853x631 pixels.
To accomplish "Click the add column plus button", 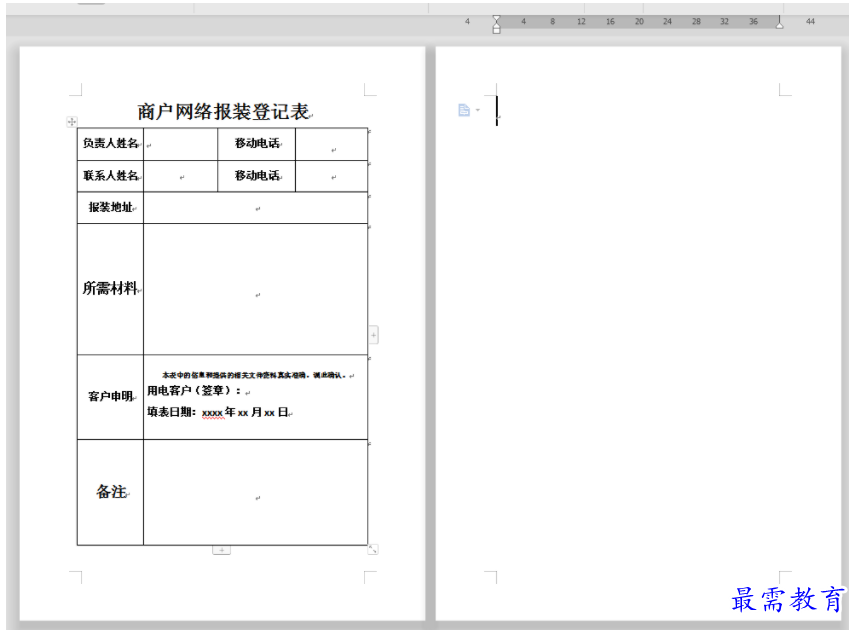I will click(374, 335).
